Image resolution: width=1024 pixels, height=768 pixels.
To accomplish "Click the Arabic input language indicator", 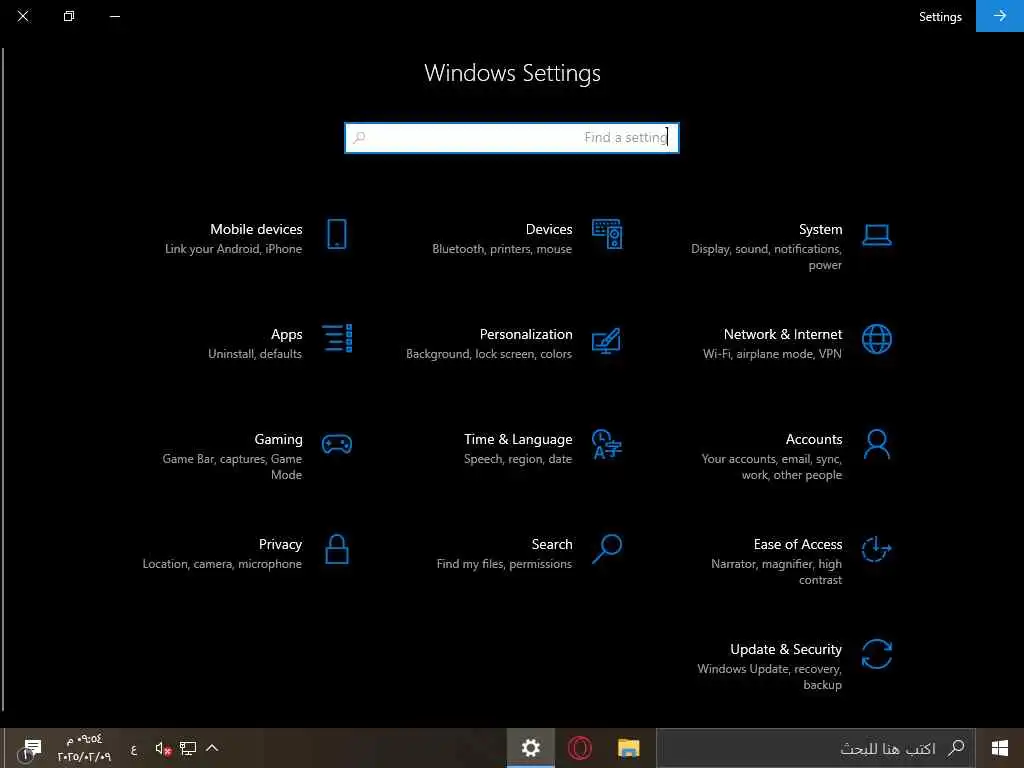I will click(133, 748).
